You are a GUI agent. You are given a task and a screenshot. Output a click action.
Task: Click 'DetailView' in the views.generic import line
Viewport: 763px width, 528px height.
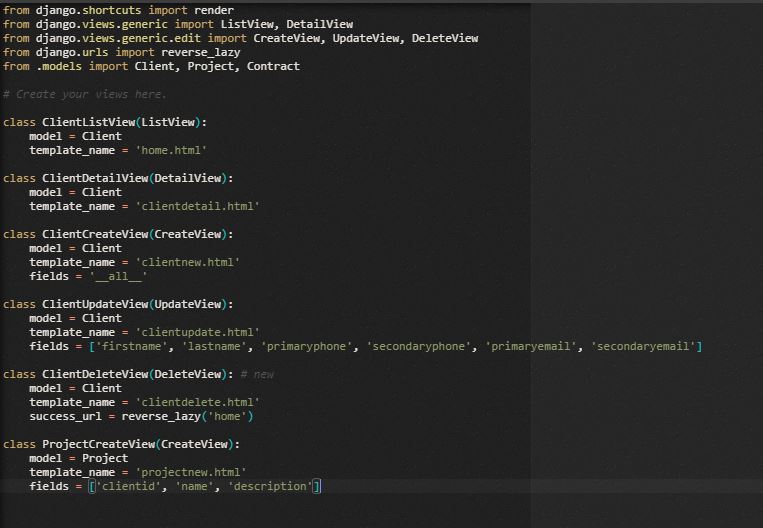tap(320, 24)
